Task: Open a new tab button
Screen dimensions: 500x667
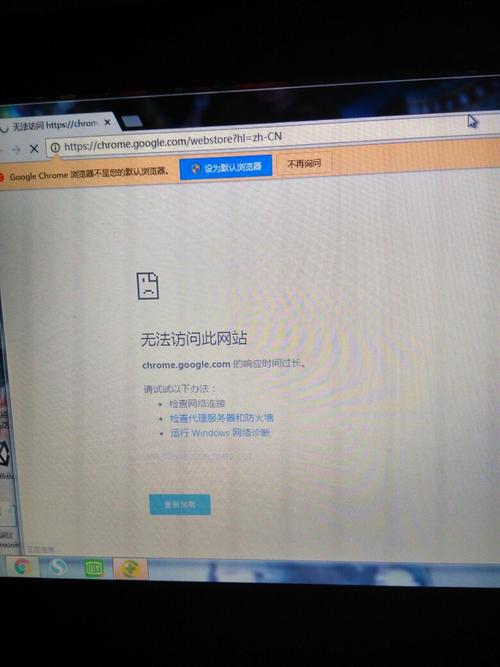Action: [x=133, y=122]
